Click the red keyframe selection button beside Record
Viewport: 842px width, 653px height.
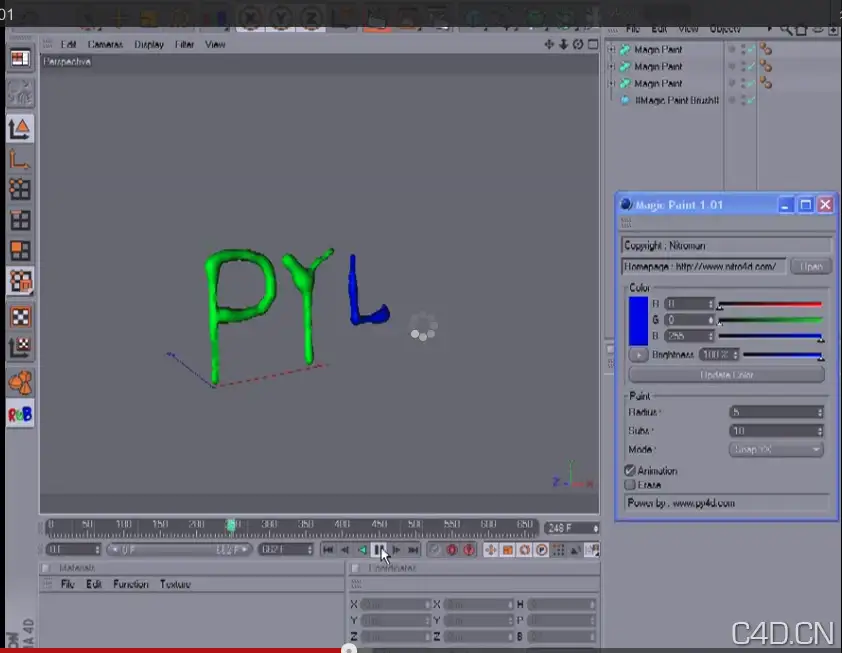[469, 550]
